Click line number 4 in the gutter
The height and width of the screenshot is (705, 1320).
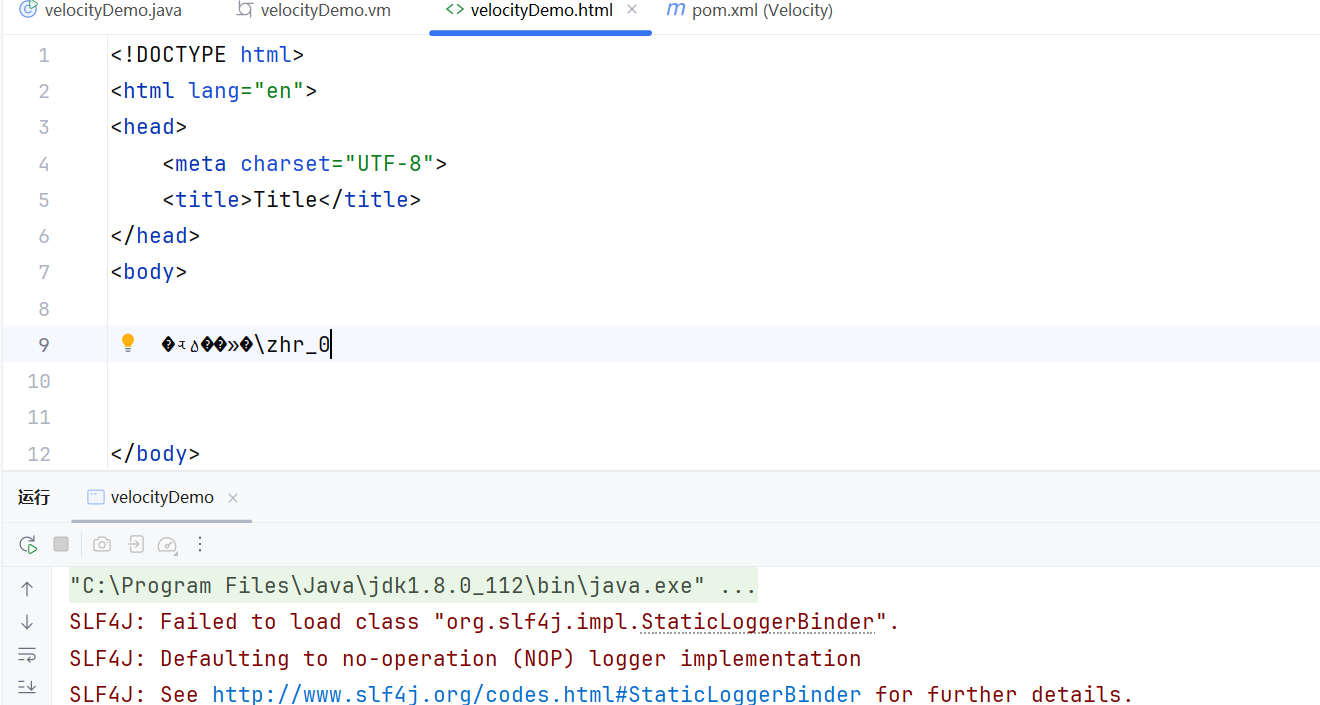[43, 164]
